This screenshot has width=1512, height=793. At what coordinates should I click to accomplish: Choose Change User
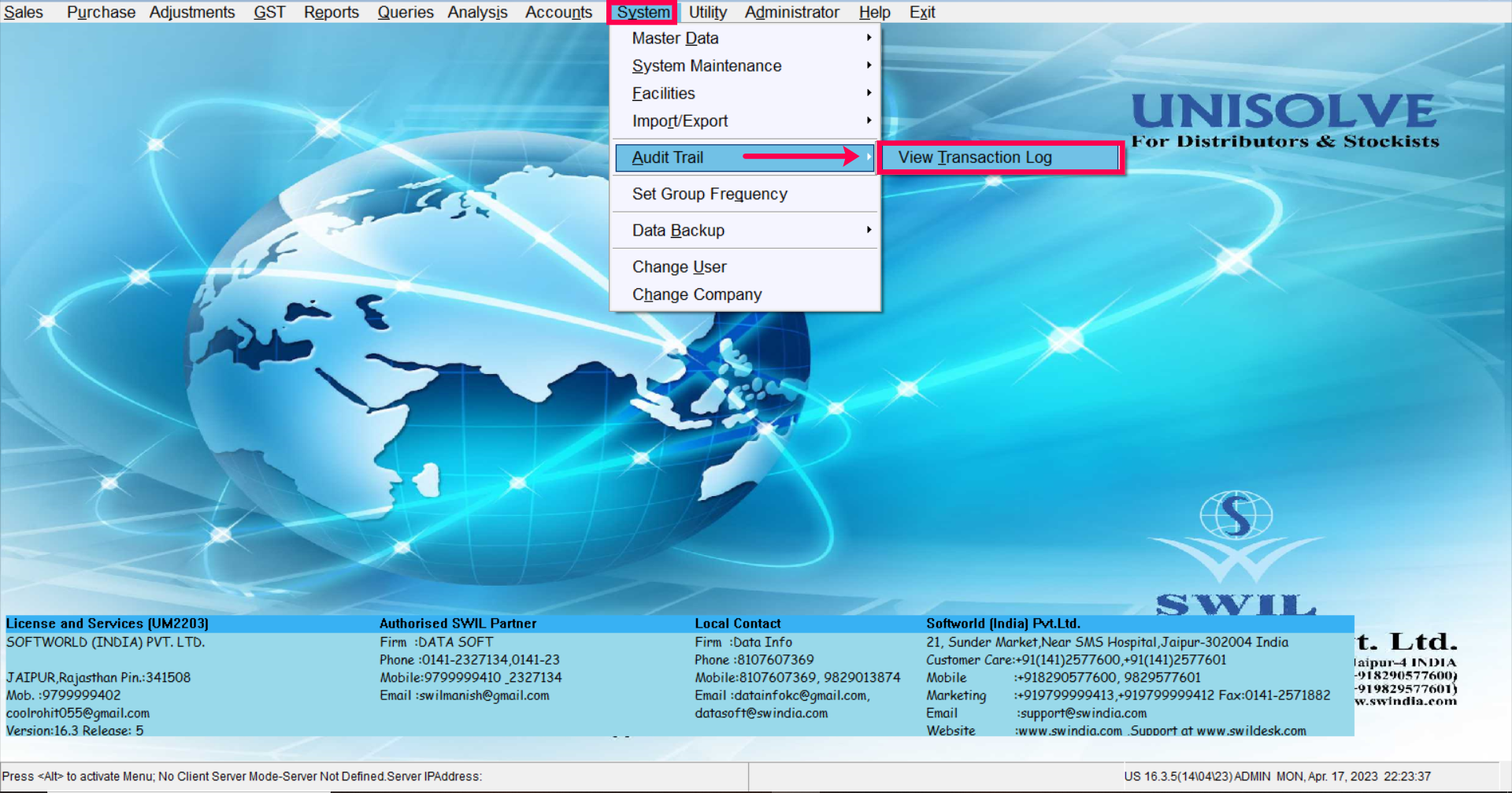pos(745,266)
